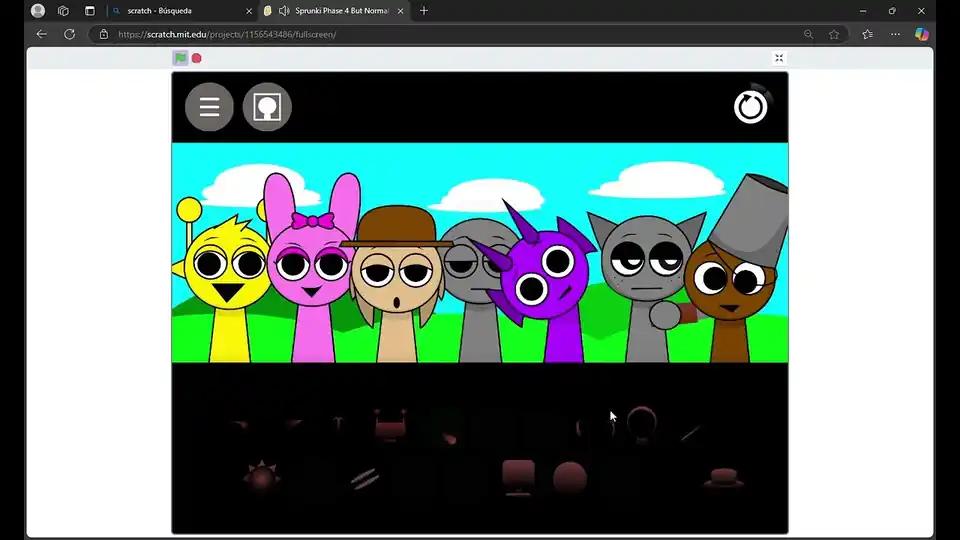Add this page to favorites with star
This screenshot has height=540, width=960.
pos(834,34)
